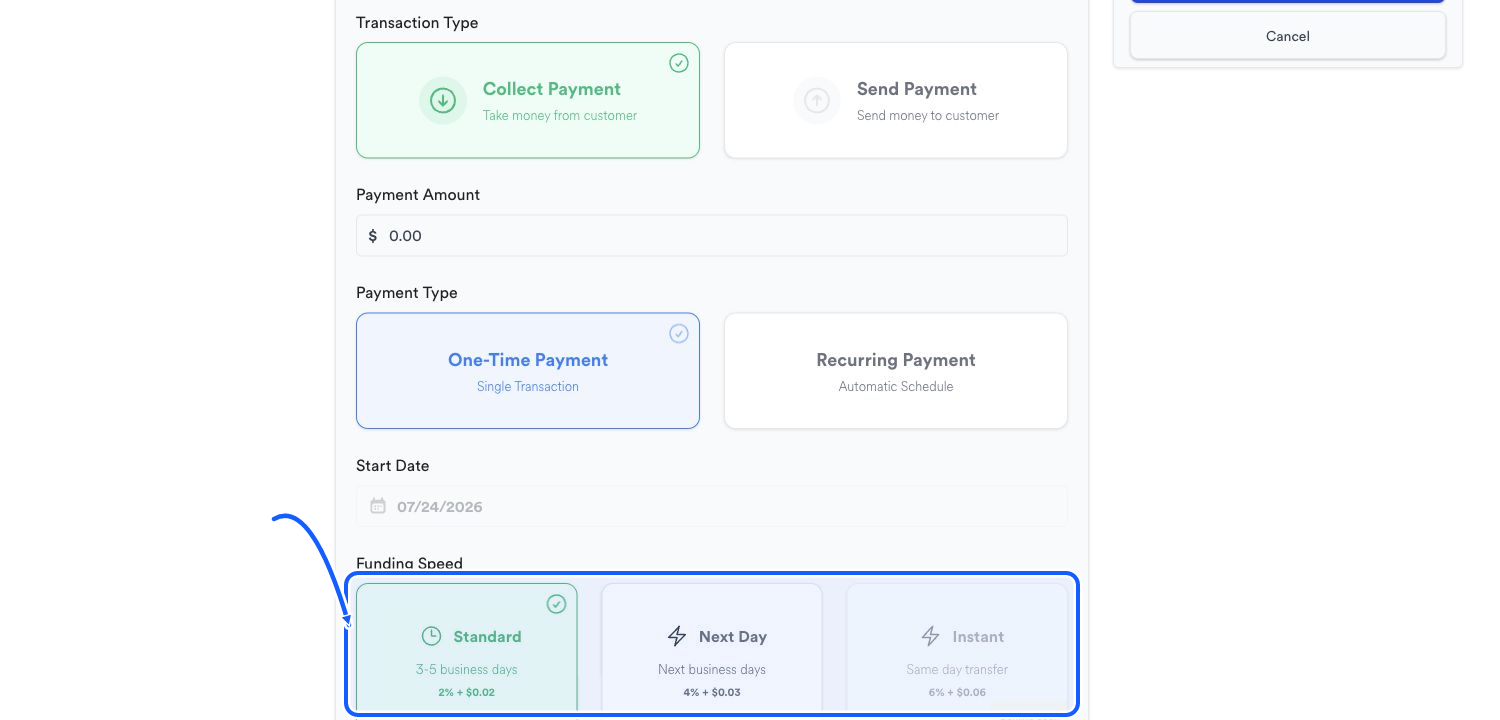The width and height of the screenshot is (1500, 720).
Task: Click into the Payment Amount field
Action: (x=712, y=236)
